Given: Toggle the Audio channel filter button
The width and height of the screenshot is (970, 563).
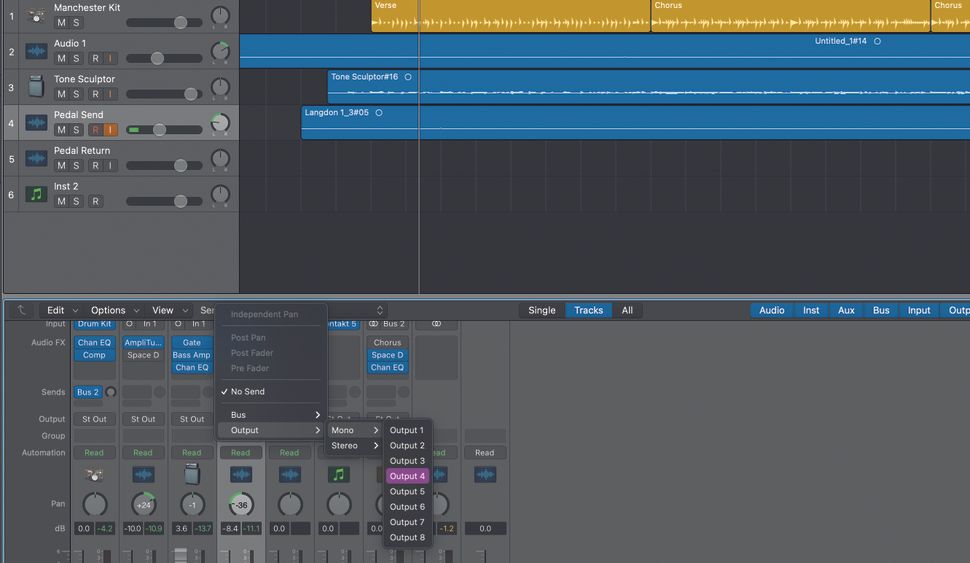Looking at the screenshot, I should (x=771, y=310).
